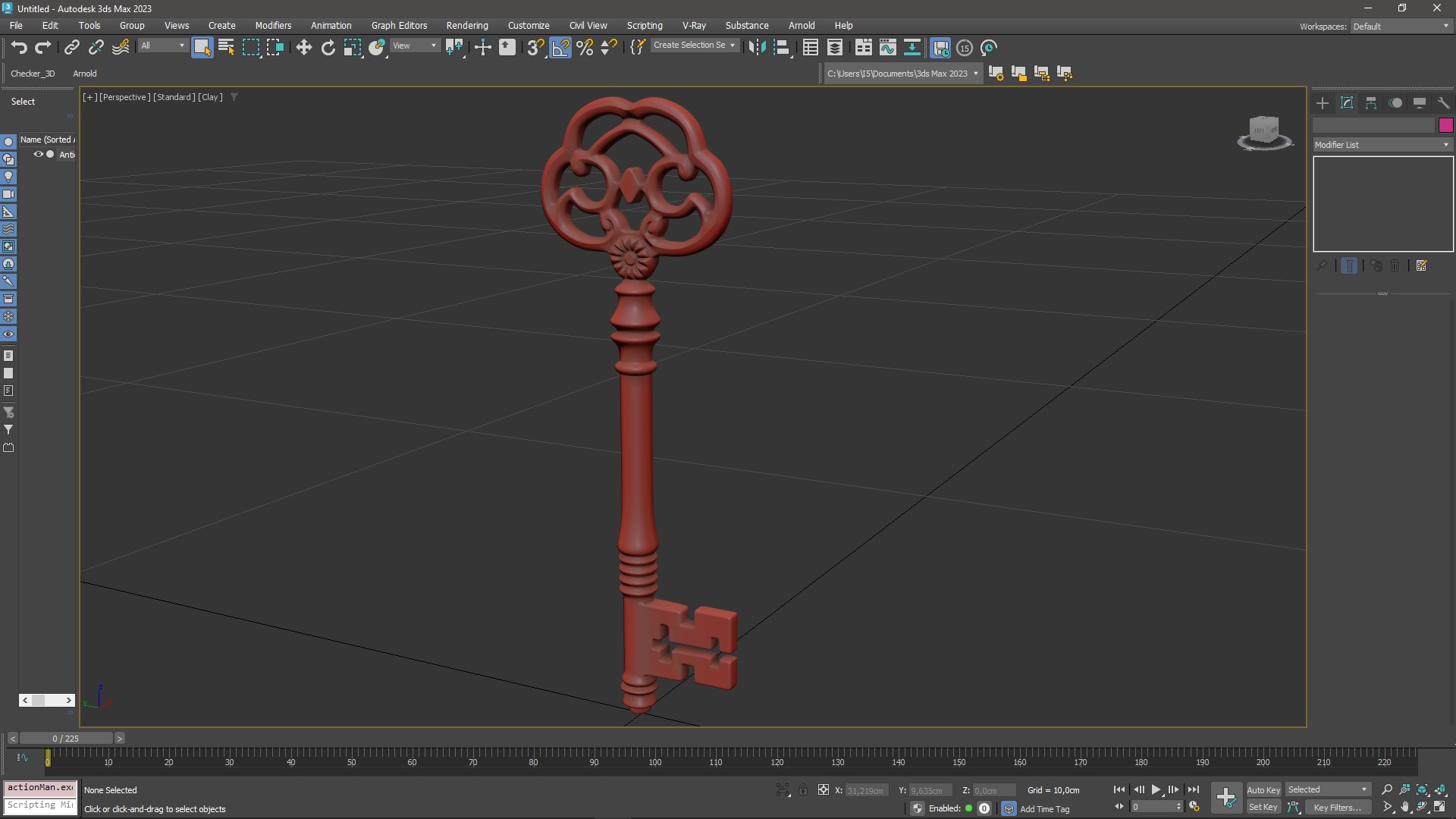Click the object name field in command panel
This screenshot has height=819, width=1456.
pos(1374,125)
